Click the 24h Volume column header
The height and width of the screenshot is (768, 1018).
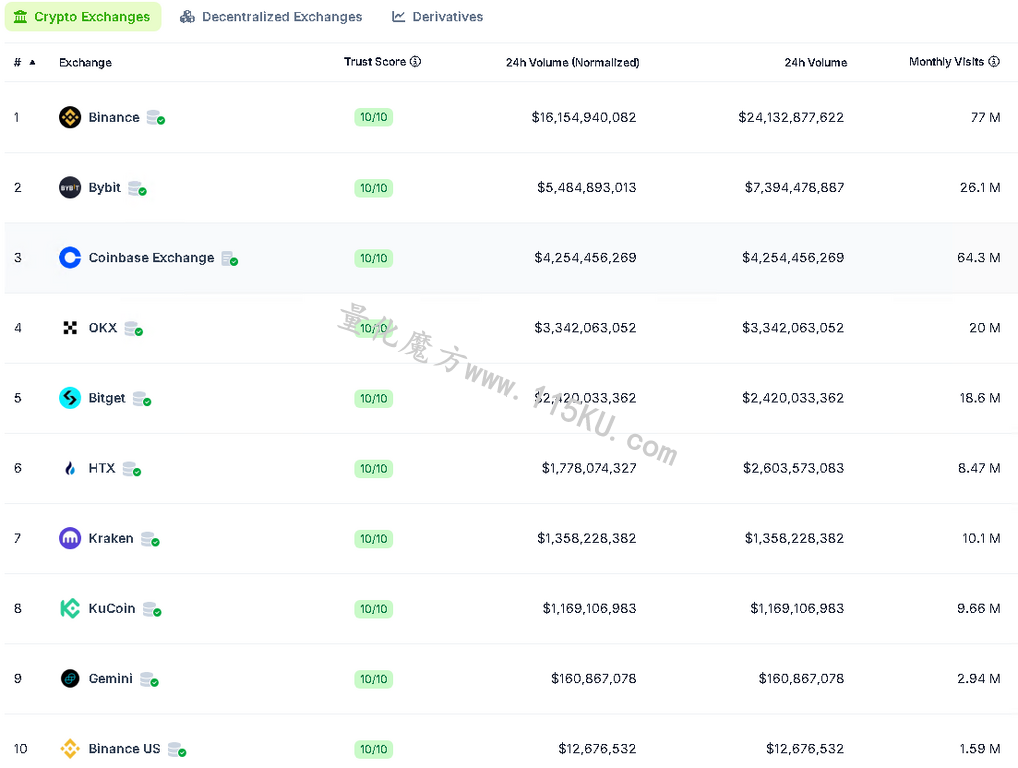[x=815, y=62]
